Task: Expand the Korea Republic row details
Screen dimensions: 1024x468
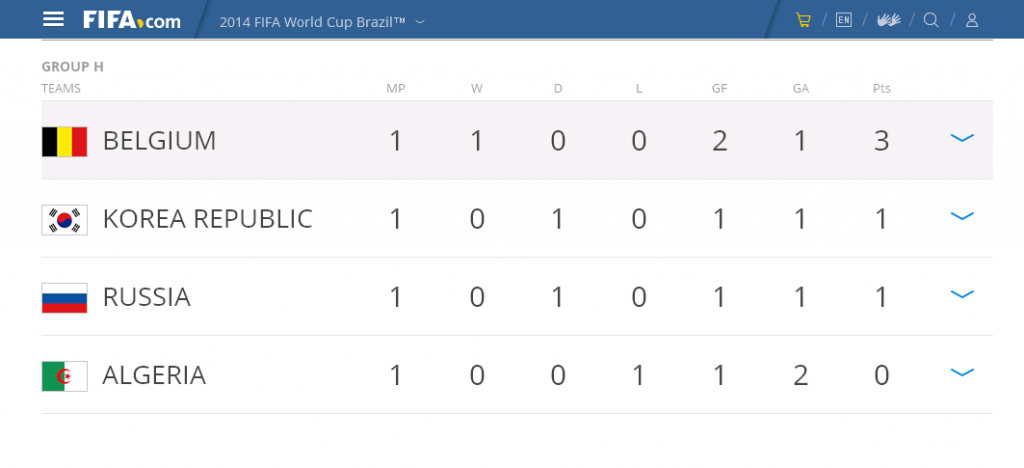Action: pos(962,216)
